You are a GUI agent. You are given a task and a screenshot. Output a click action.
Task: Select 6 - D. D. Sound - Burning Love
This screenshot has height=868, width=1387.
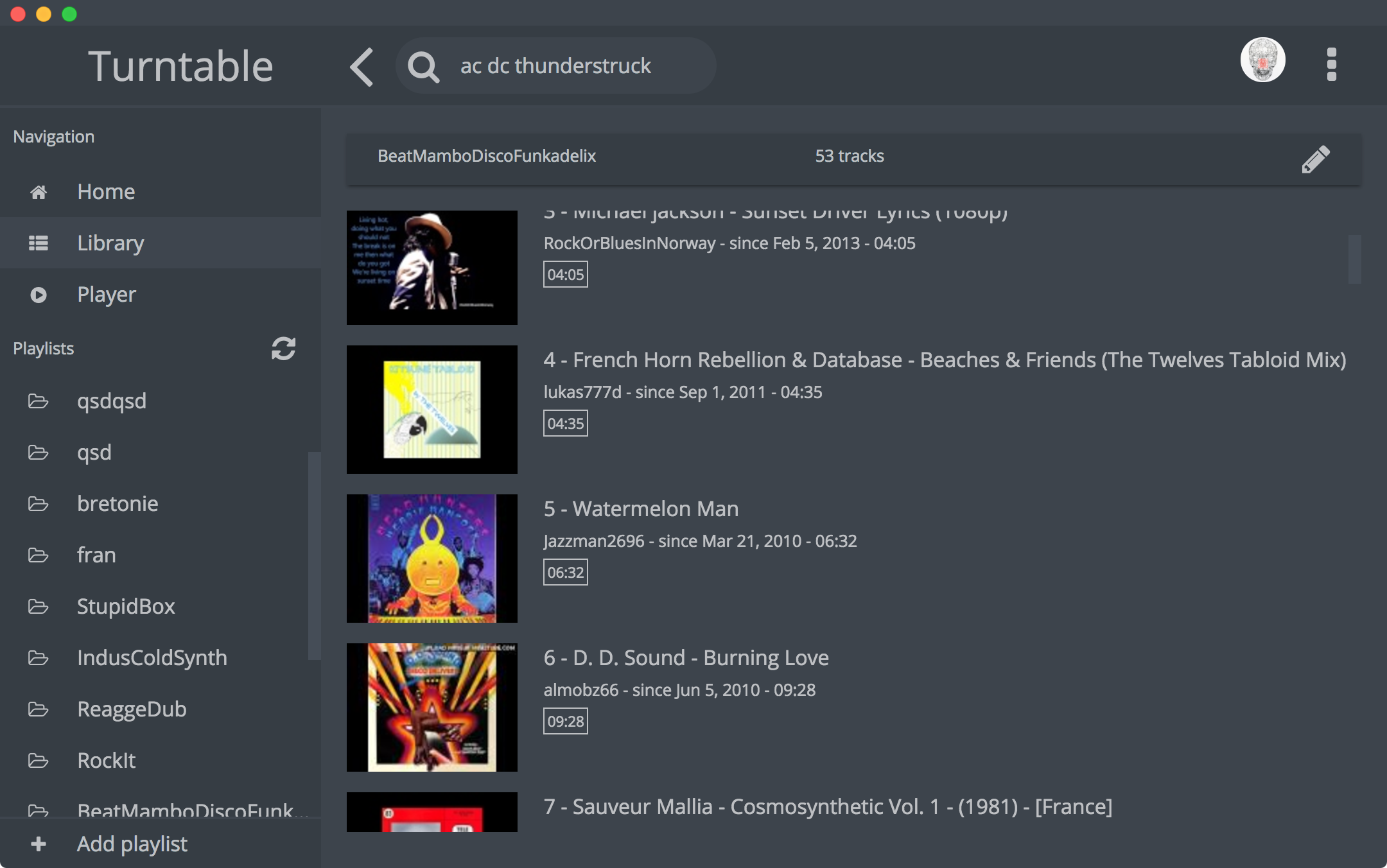686,658
